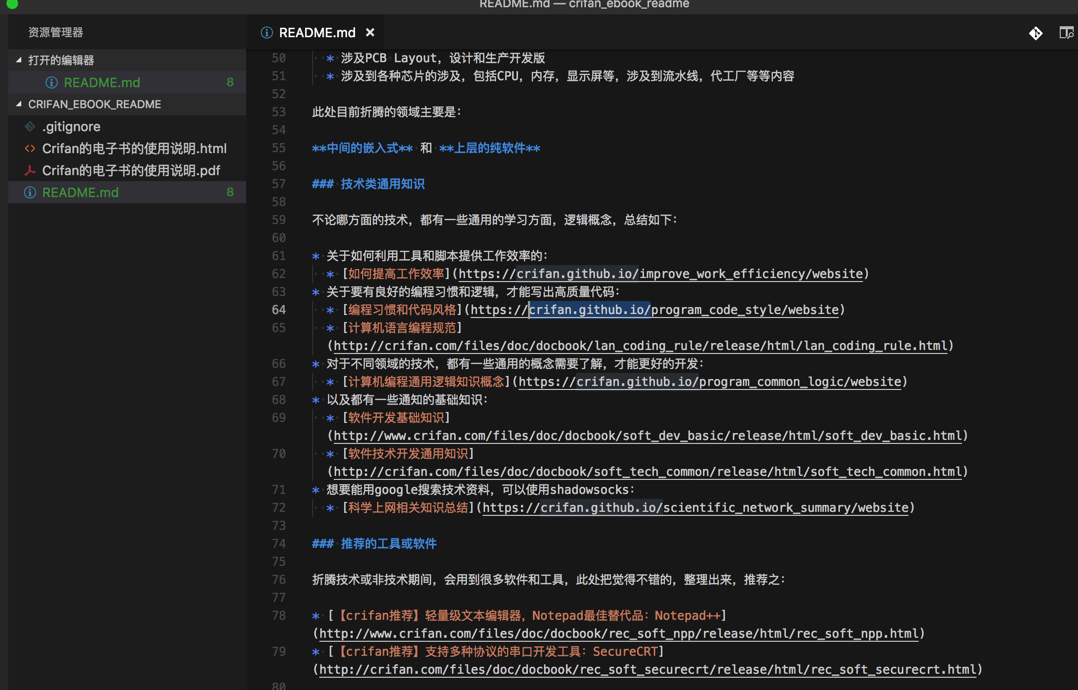Click line number 64 in the gutter
Viewport: 1078px width, 690px height.
click(278, 310)
